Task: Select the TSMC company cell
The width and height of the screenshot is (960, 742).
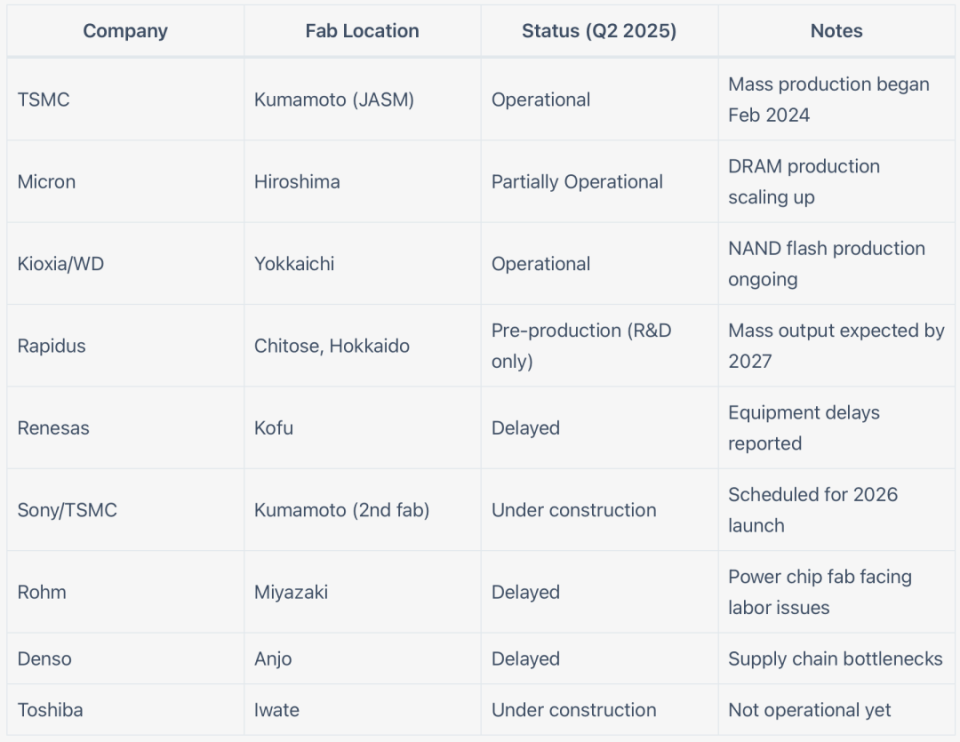Action: [44, 99]
